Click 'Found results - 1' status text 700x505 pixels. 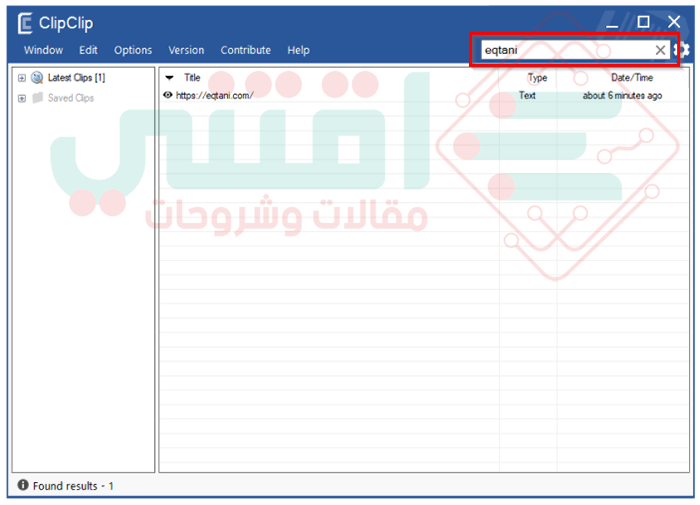tap(73, 486)
